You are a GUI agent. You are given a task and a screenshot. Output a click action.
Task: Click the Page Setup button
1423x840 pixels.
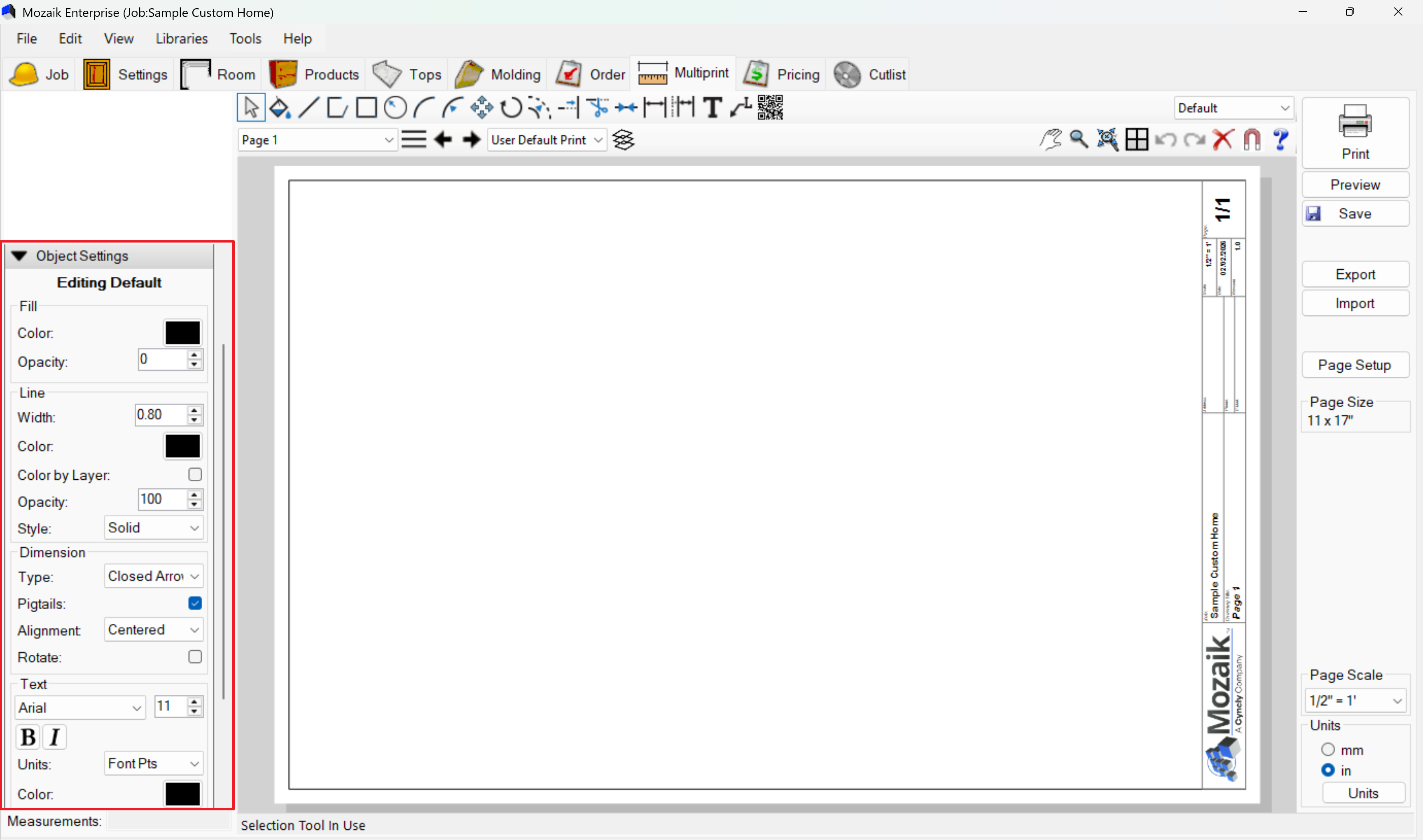(x=1355, y=365)
